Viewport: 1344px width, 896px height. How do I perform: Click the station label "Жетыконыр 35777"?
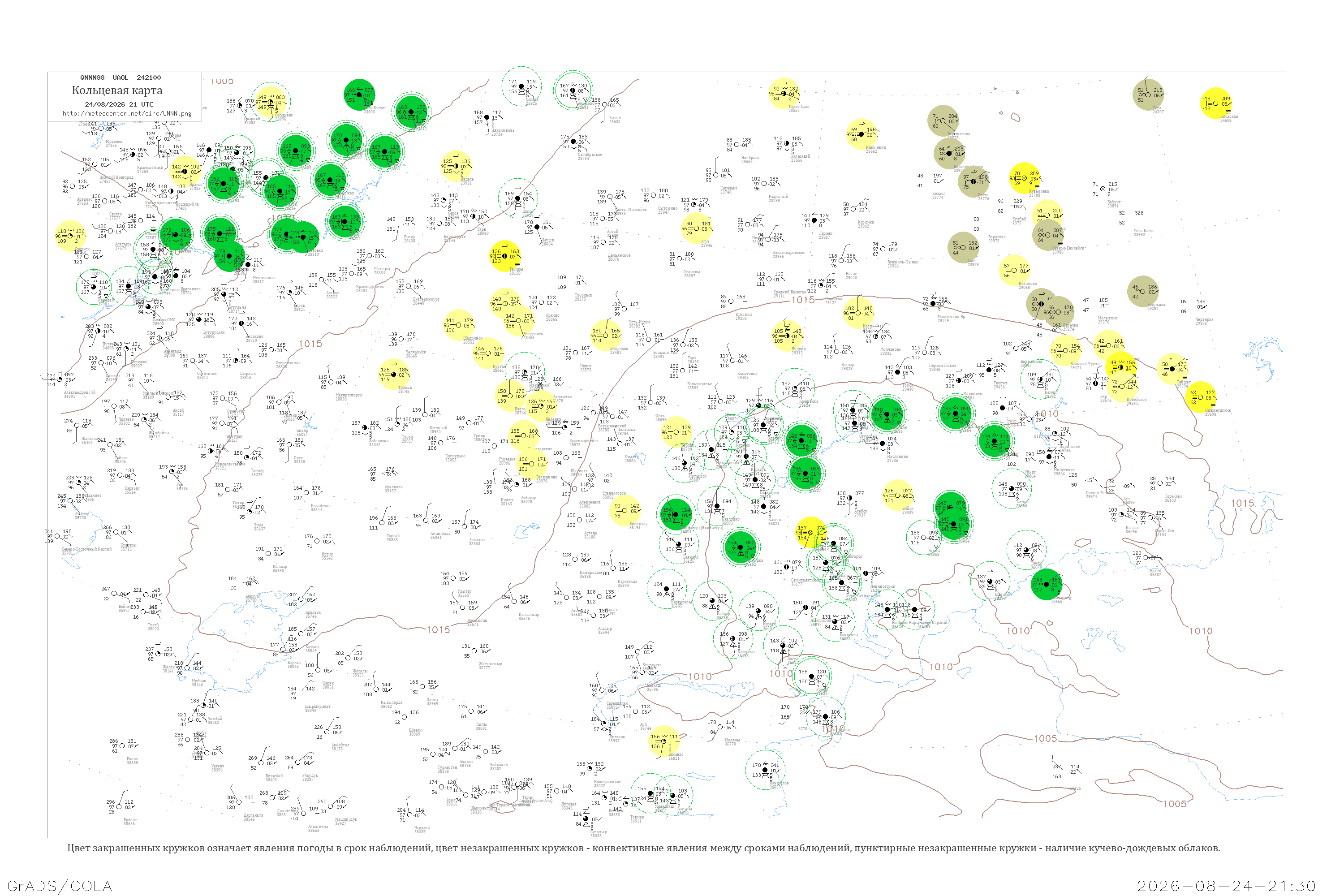click(490, 666)
